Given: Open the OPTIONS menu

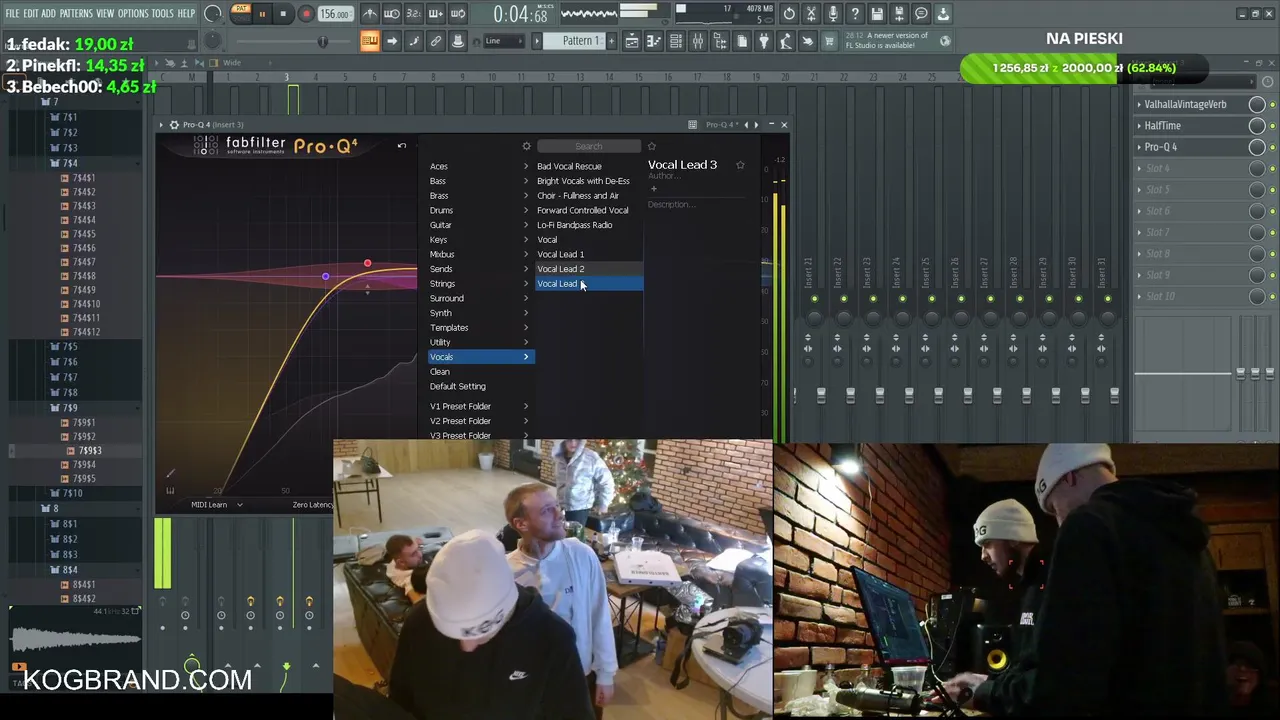Looking at the screenshot, I should (133, 14).
